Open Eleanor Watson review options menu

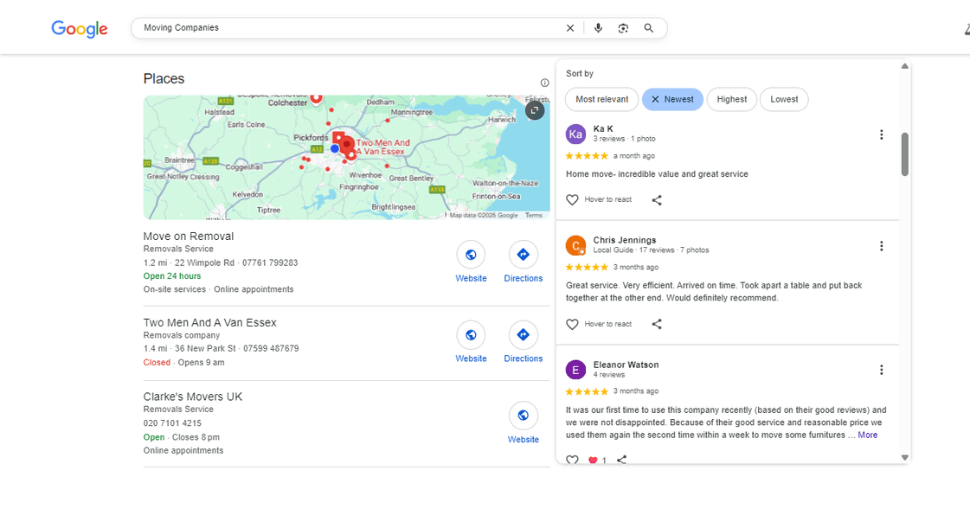tap(881, 370)
